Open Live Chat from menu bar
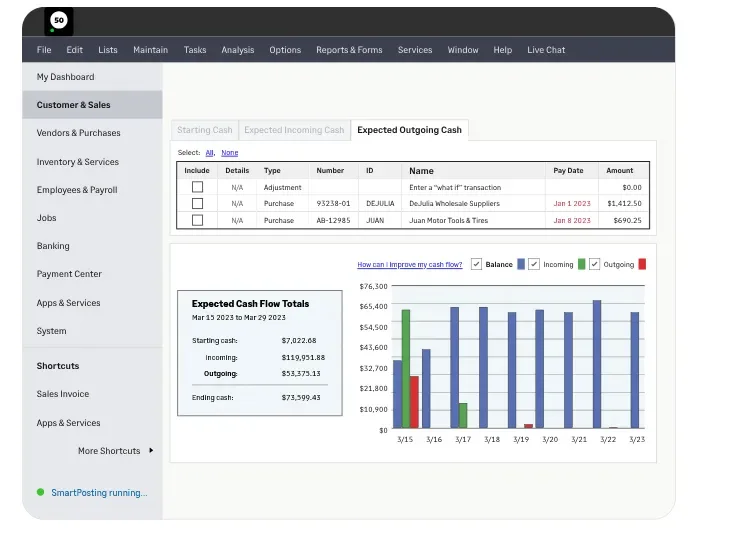Screen dimensions: 739x539 click(546, 50)
